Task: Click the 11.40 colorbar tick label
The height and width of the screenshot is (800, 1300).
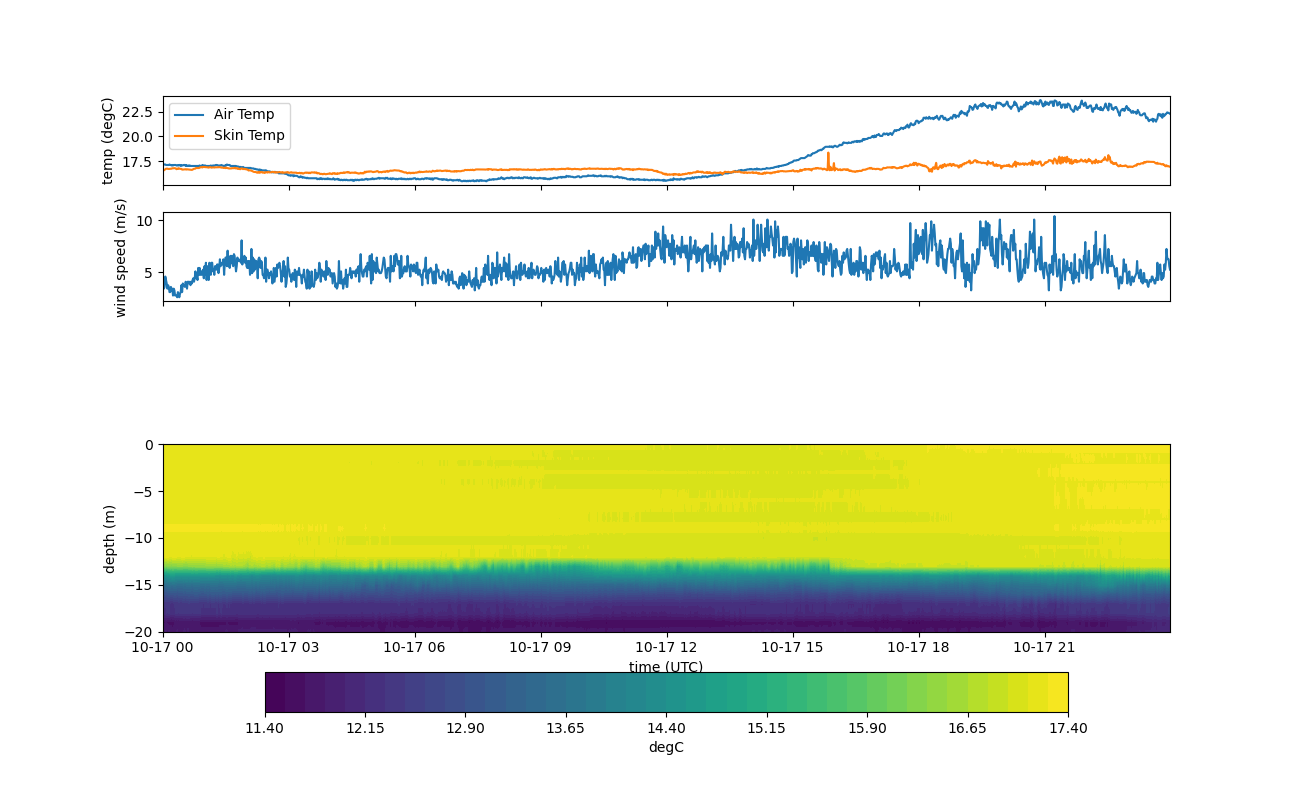Action: pos(265,728)
